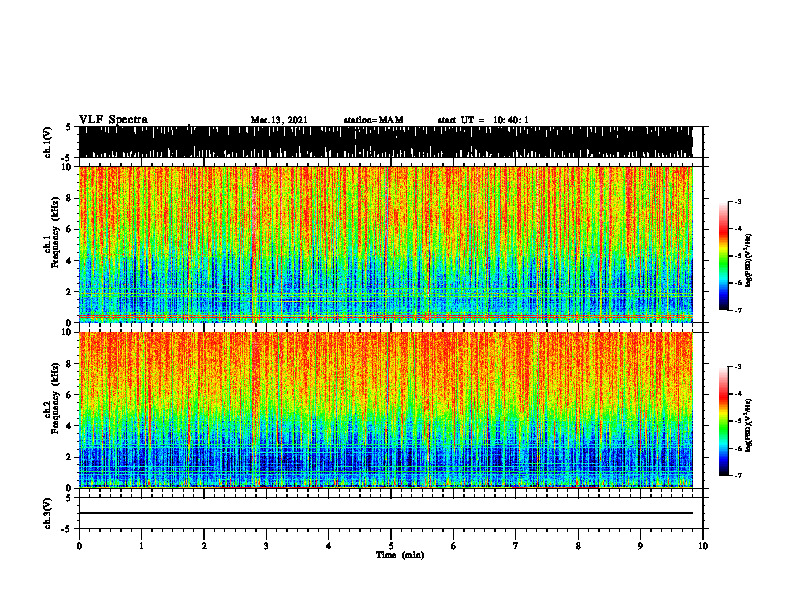The height and width of the screenshot is (612, 792).
Task: Click time axis tick label "8"
Action: pos(578,546)
